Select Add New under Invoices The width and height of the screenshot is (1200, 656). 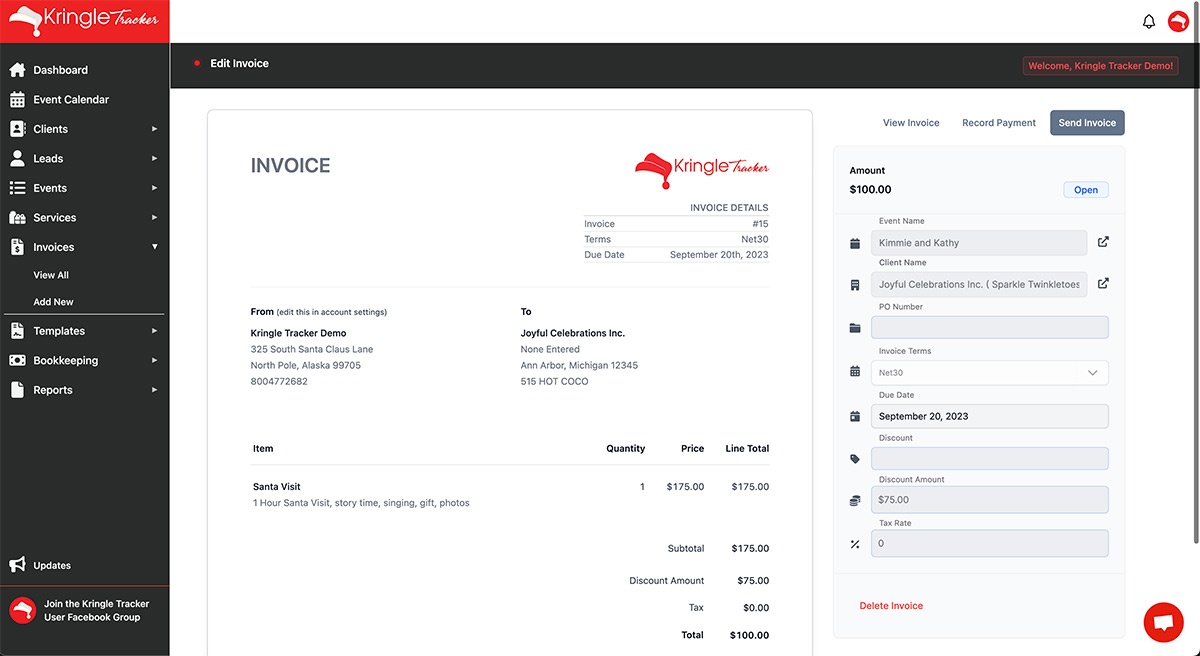tap(53, 302)
